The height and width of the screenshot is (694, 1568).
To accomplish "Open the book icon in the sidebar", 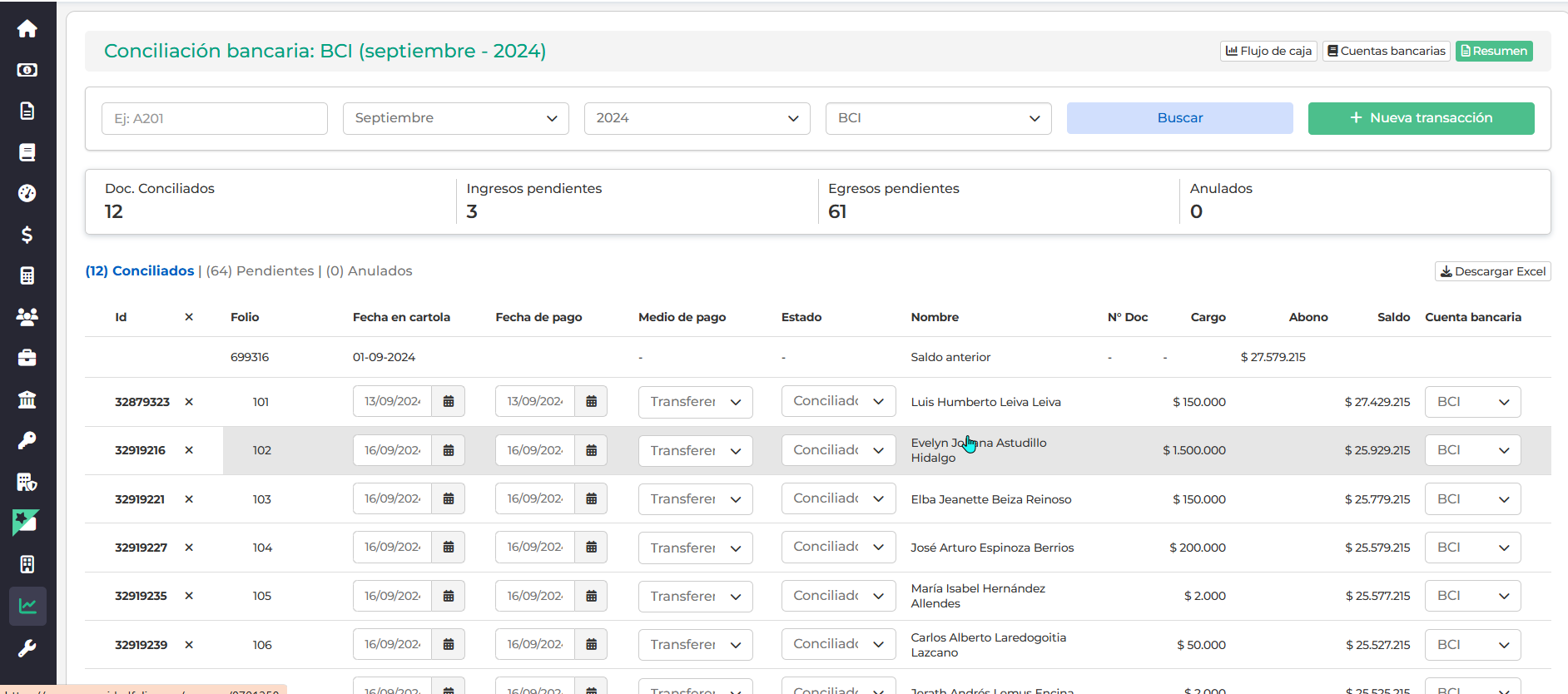I will point(27,152).
